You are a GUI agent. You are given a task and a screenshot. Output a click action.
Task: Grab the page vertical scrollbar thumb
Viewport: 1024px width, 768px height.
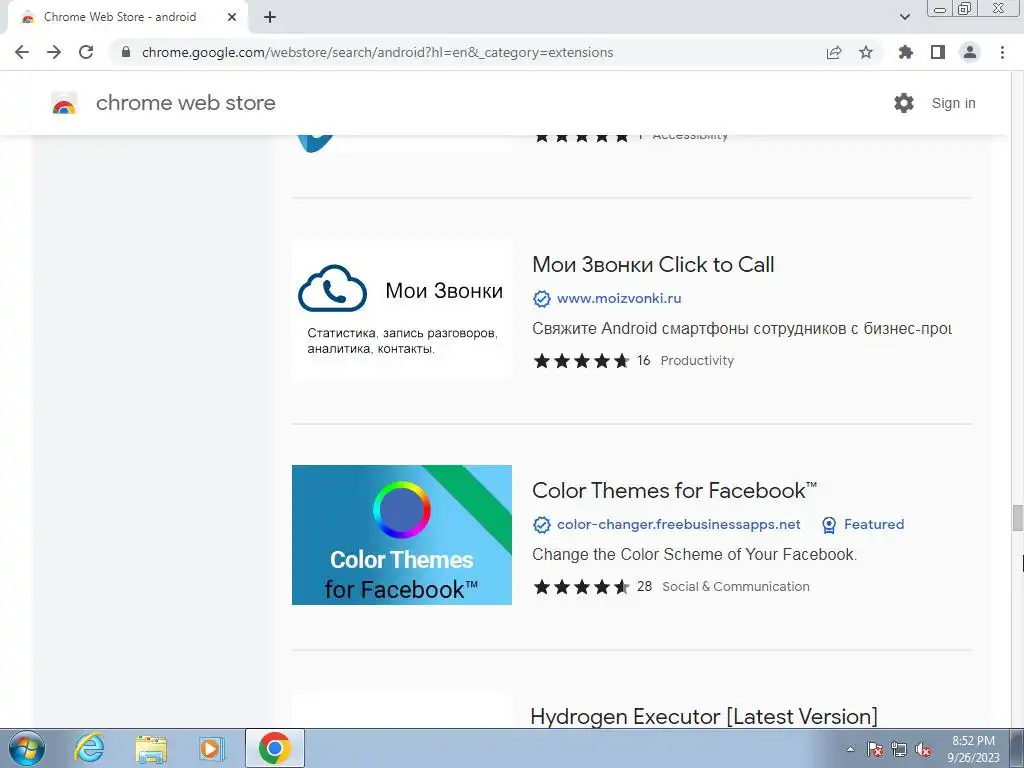coord(1017,518)
